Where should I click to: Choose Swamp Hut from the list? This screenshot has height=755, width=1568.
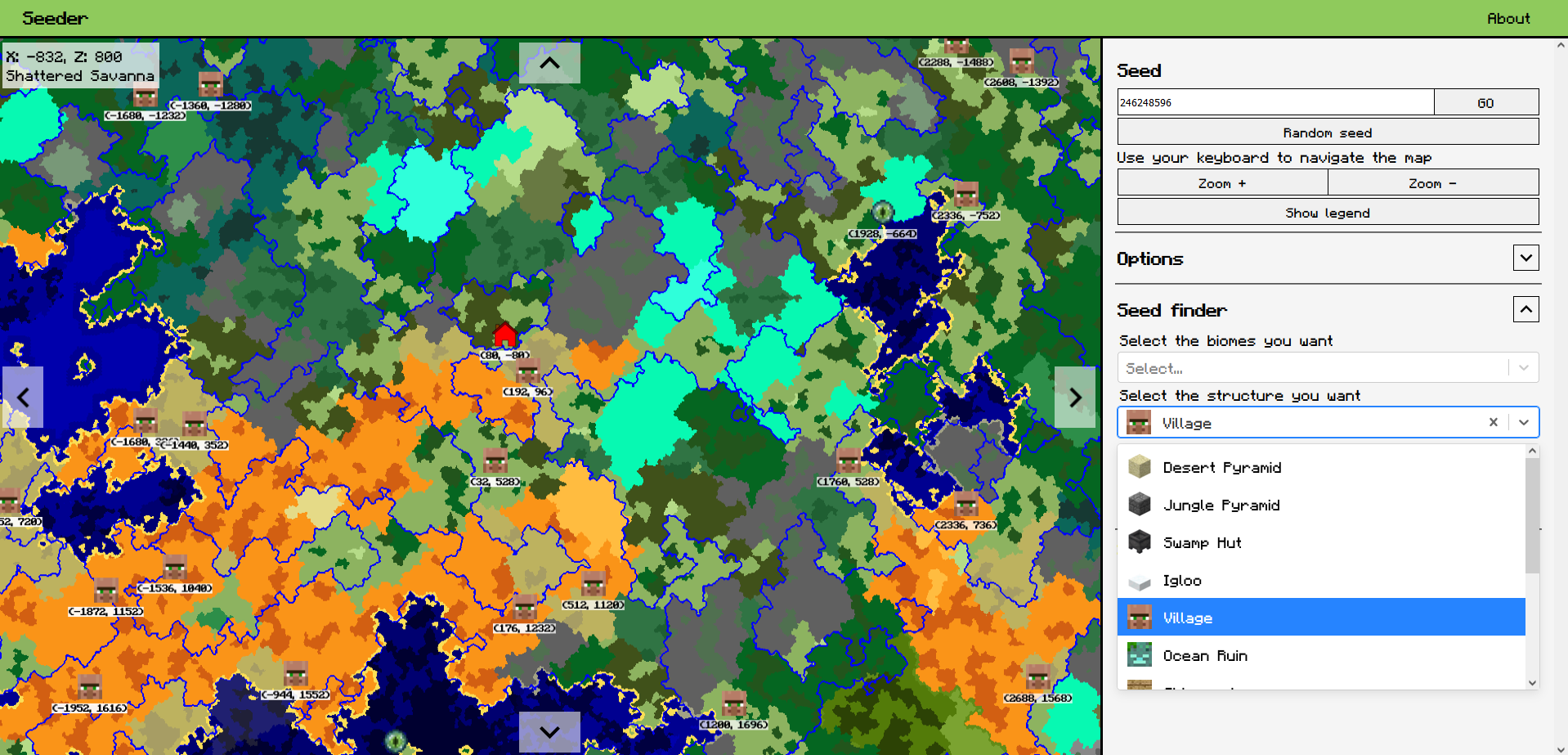1321,542
